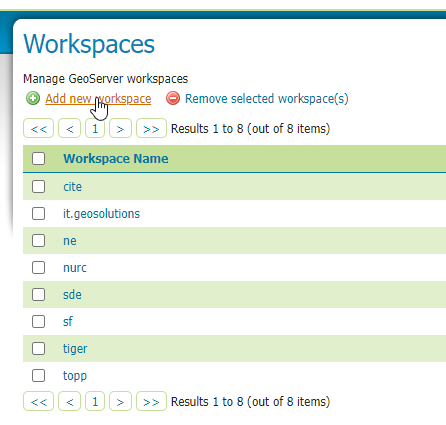This screenshot has width=446, height=425.
Task: Click the Workspaces page heading
Action: point(89,44)
